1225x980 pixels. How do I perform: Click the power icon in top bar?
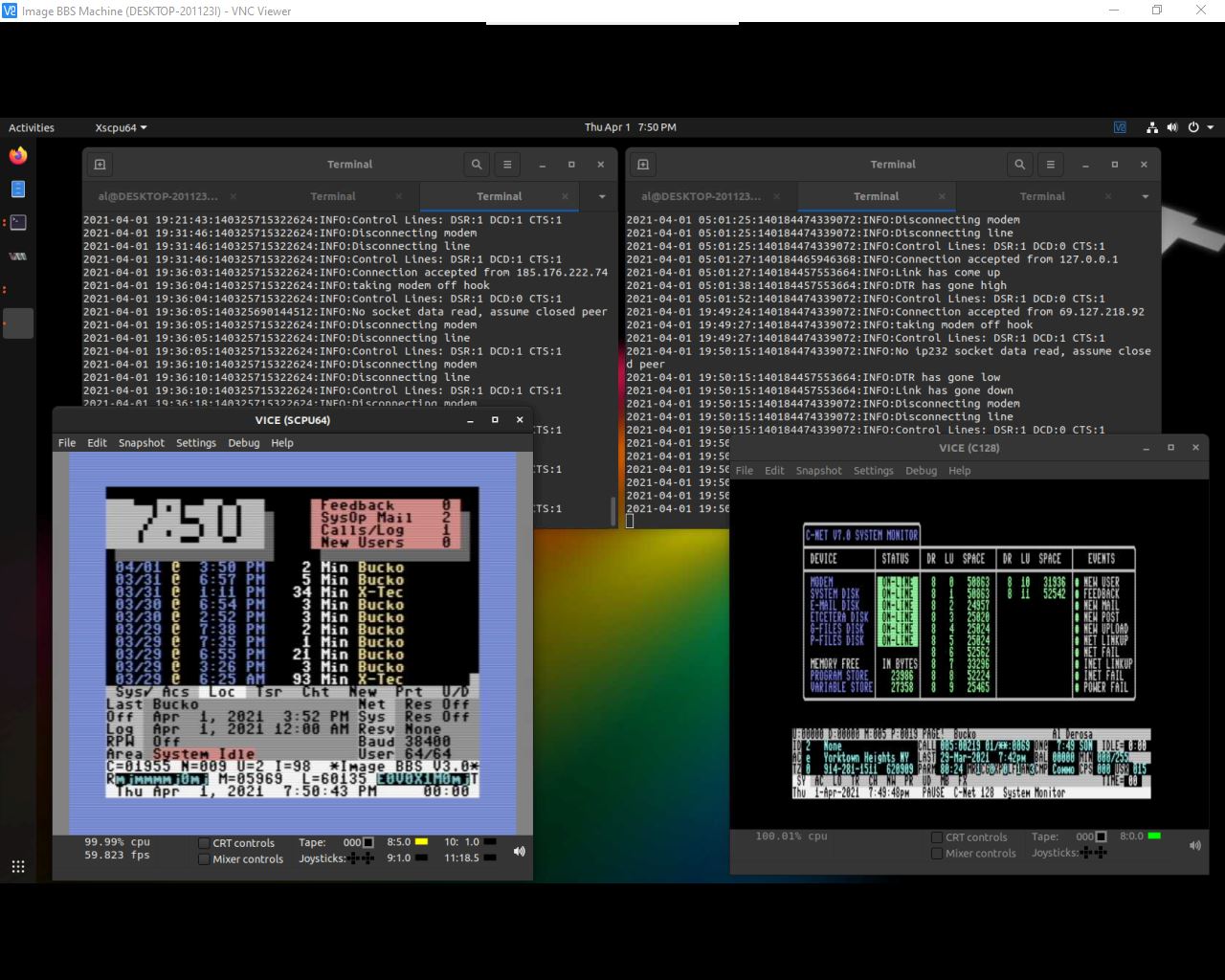(1193, 127)
